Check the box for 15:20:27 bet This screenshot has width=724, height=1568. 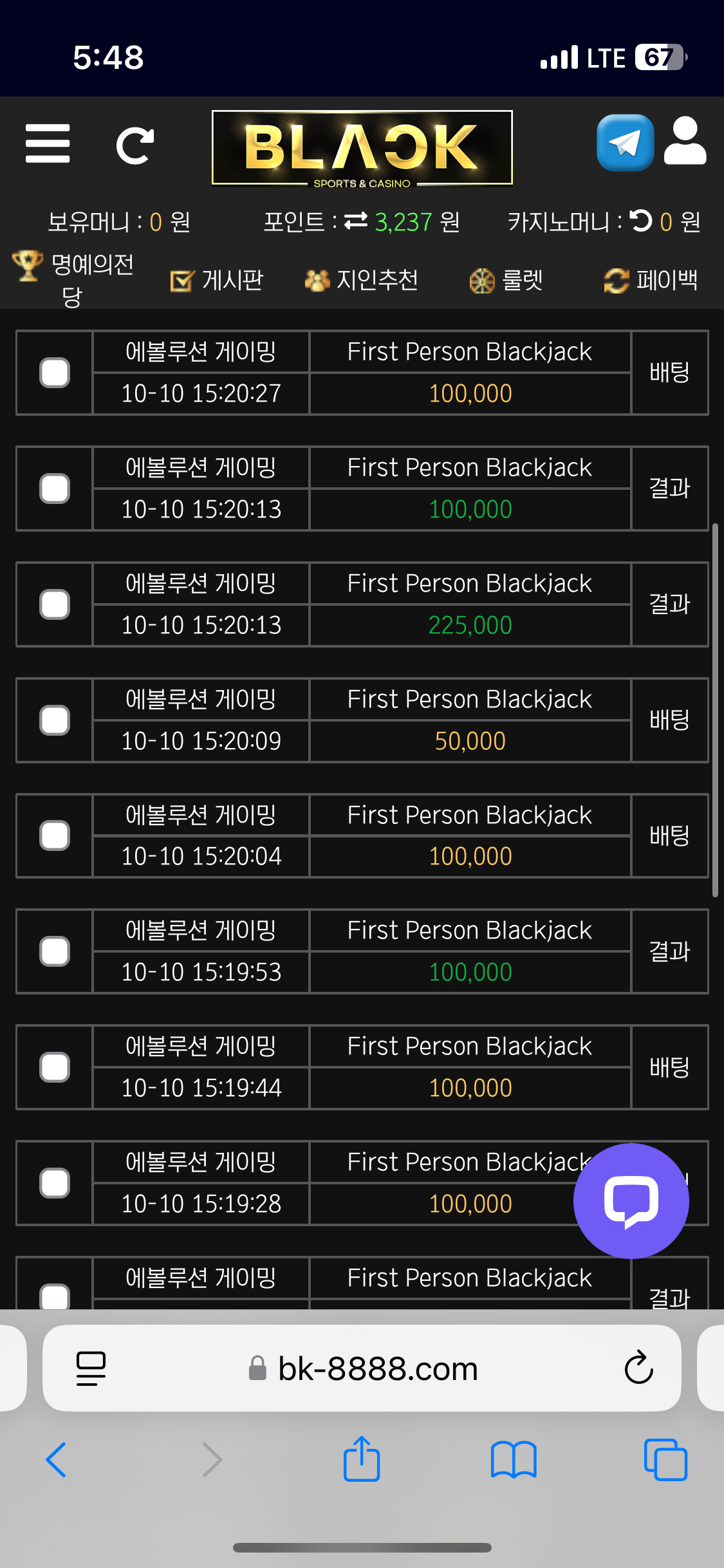point(55,373)
